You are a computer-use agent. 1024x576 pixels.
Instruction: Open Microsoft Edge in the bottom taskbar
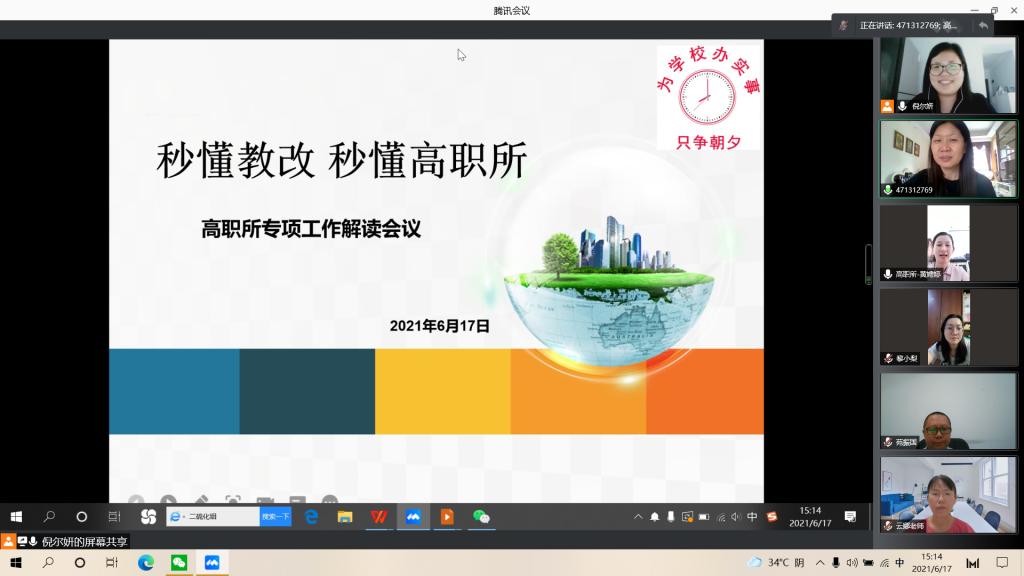146,563
